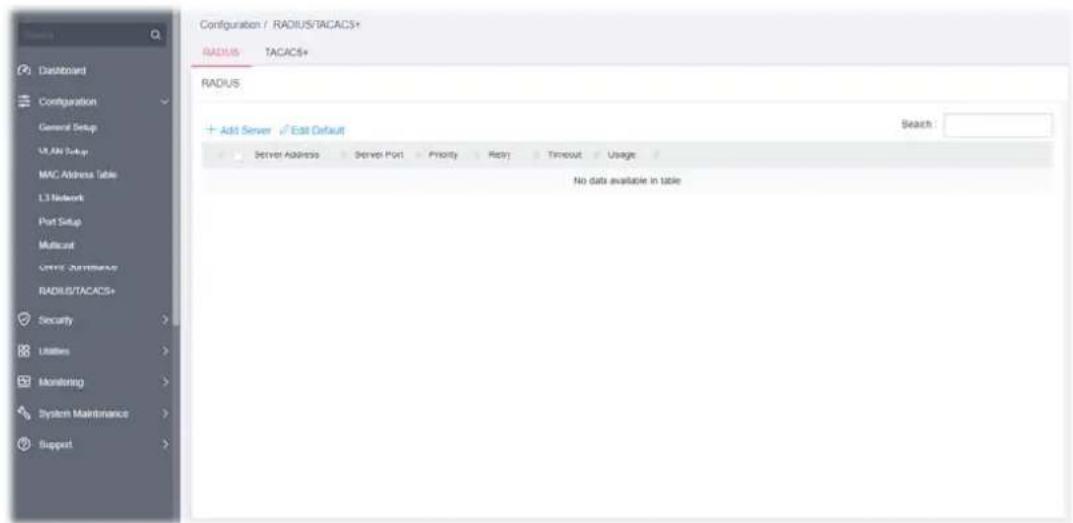Sort by Server Port column

[x=378, y=155]
